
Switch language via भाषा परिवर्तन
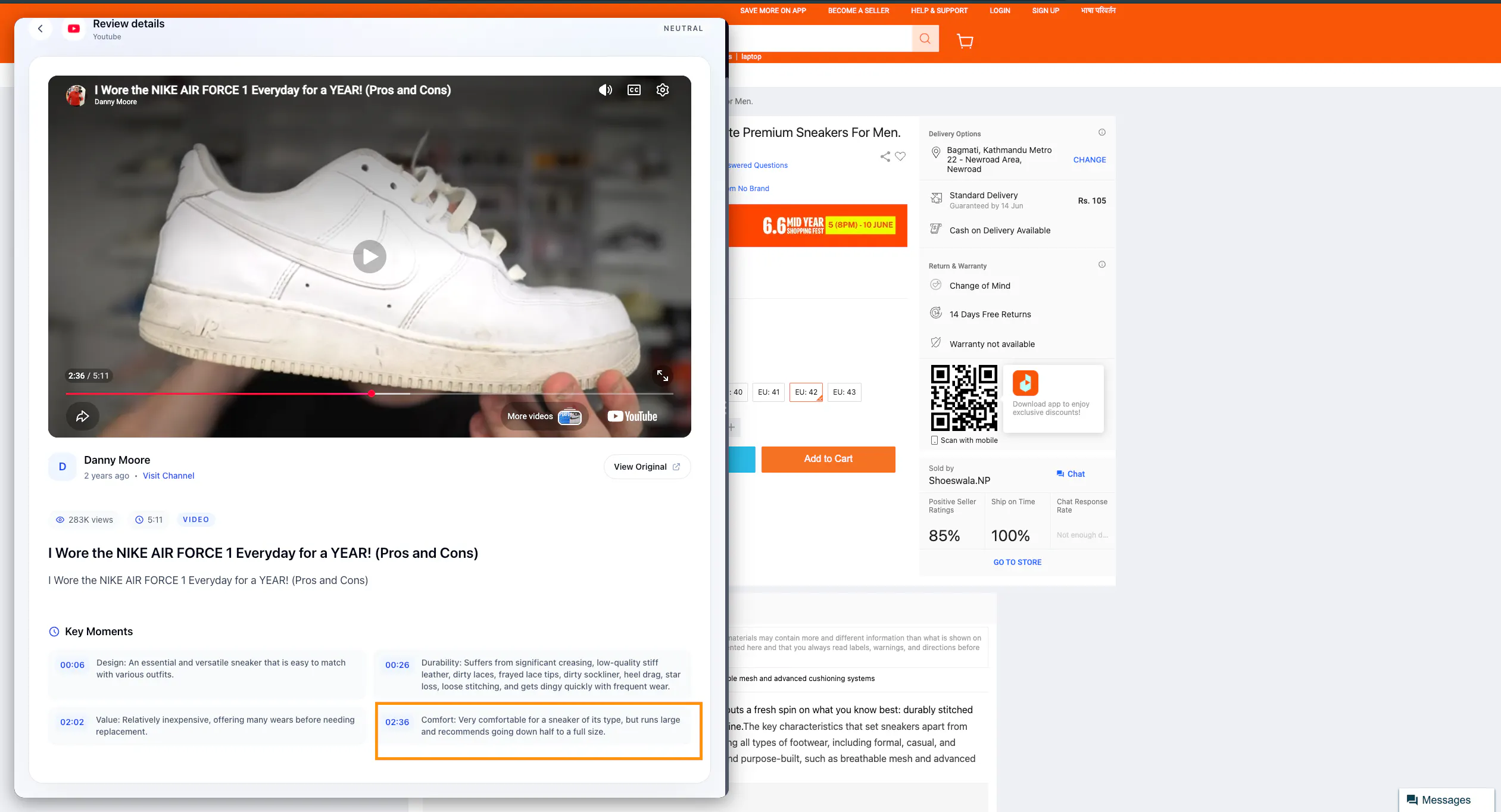point(1099,11)
